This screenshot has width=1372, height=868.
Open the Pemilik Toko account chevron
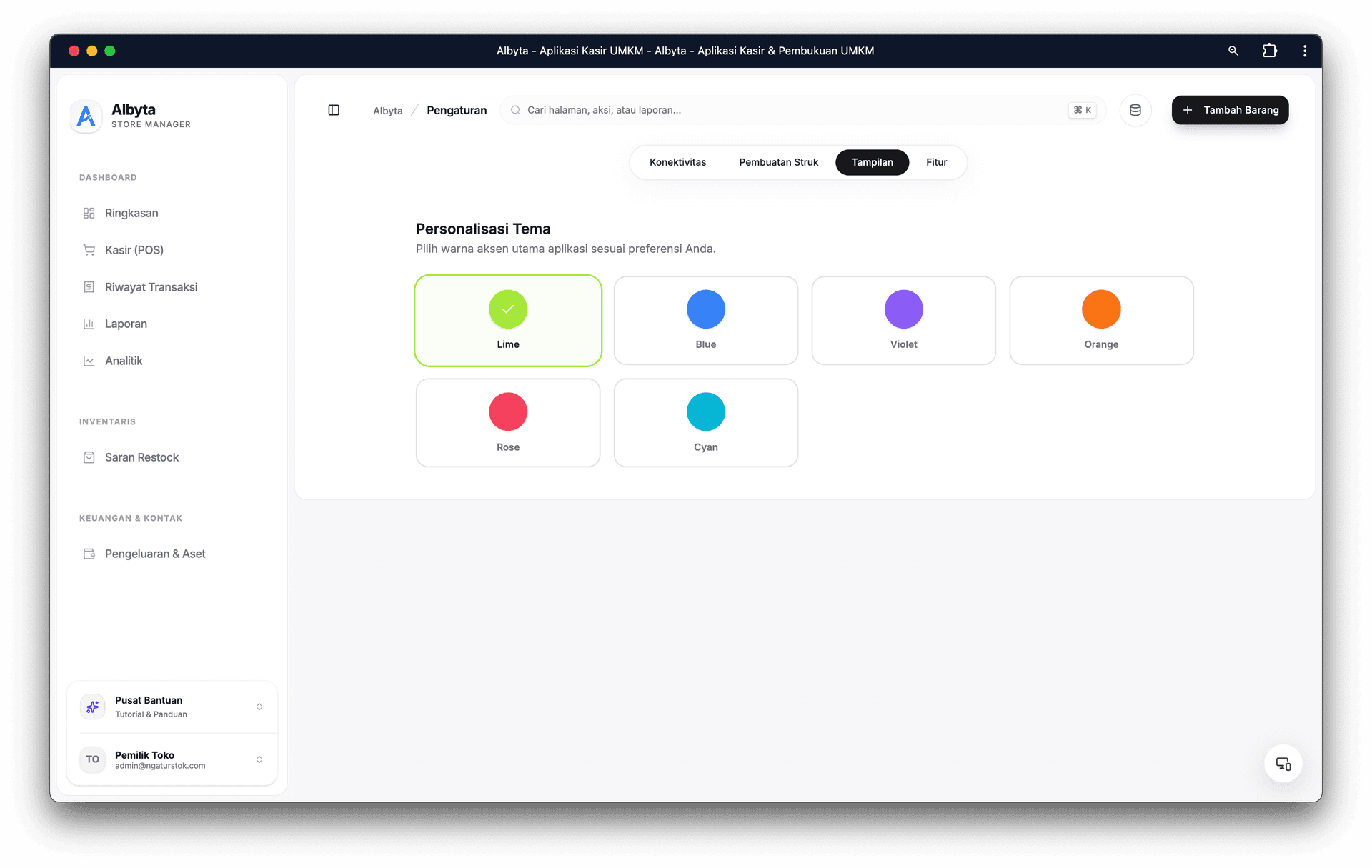(x=259, y=759)
